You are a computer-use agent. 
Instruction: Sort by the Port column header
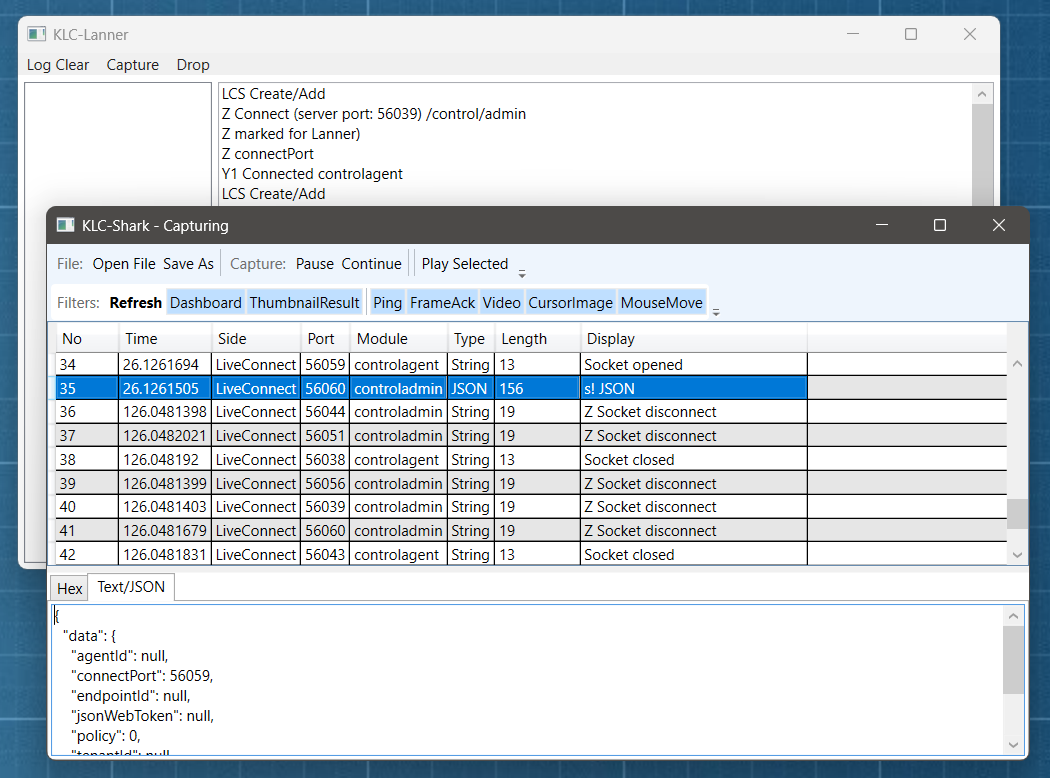pos(325,339)
